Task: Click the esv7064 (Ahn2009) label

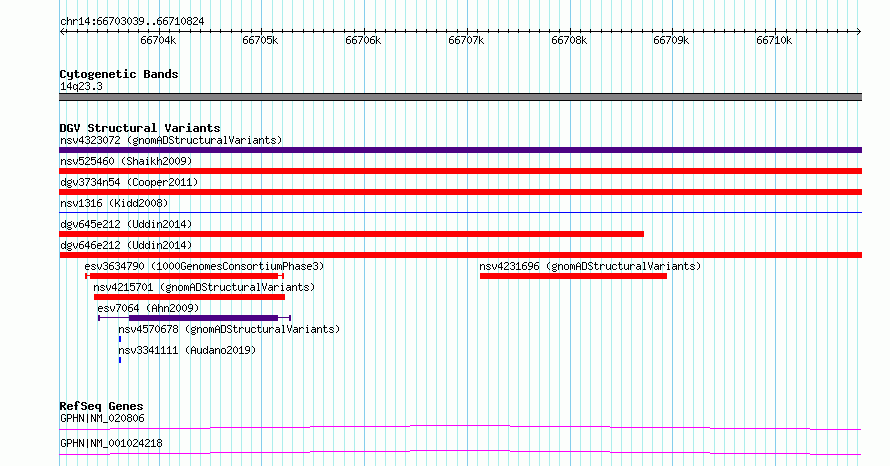Action: click(x=148, y=308)
